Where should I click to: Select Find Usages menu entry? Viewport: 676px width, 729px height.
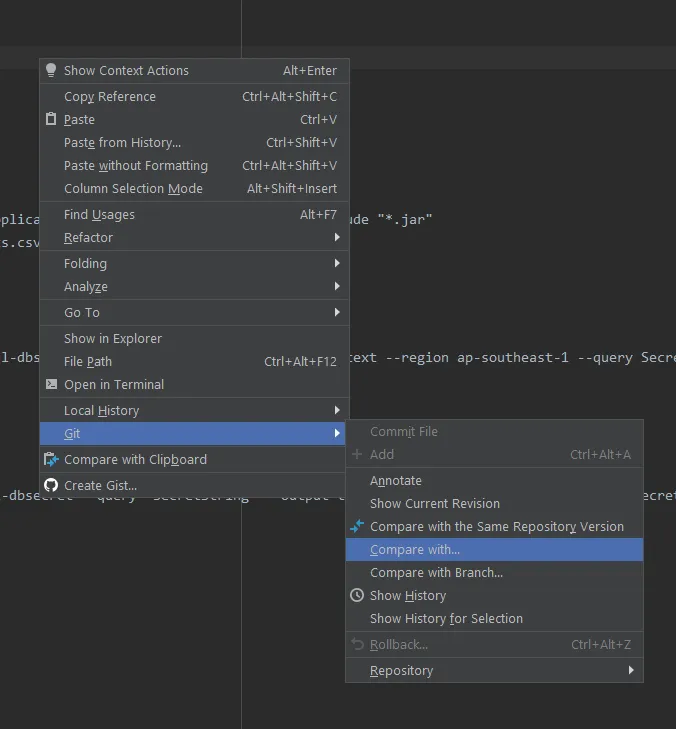click(x=99, y=214)
